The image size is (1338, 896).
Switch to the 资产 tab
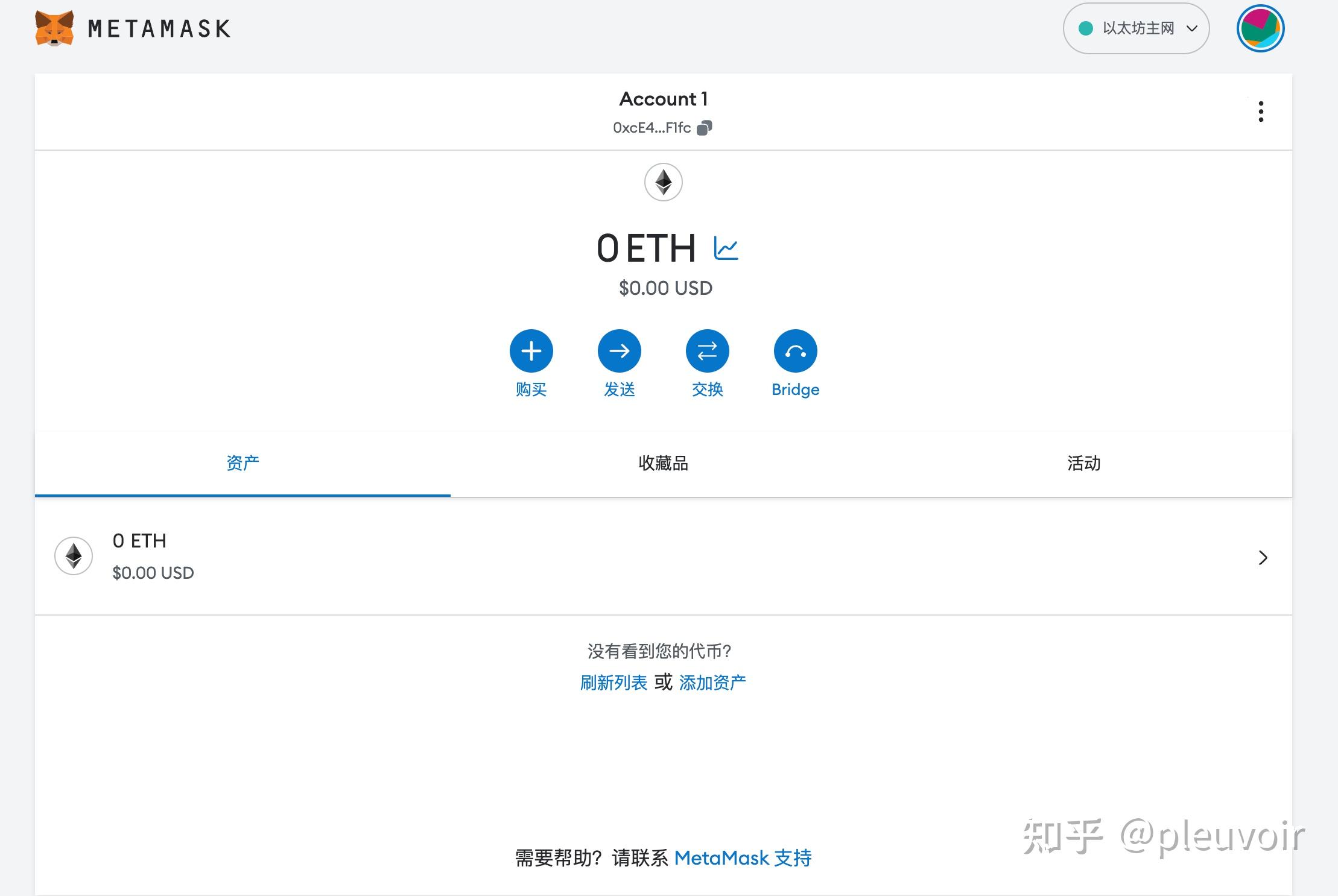click(243, 463)
